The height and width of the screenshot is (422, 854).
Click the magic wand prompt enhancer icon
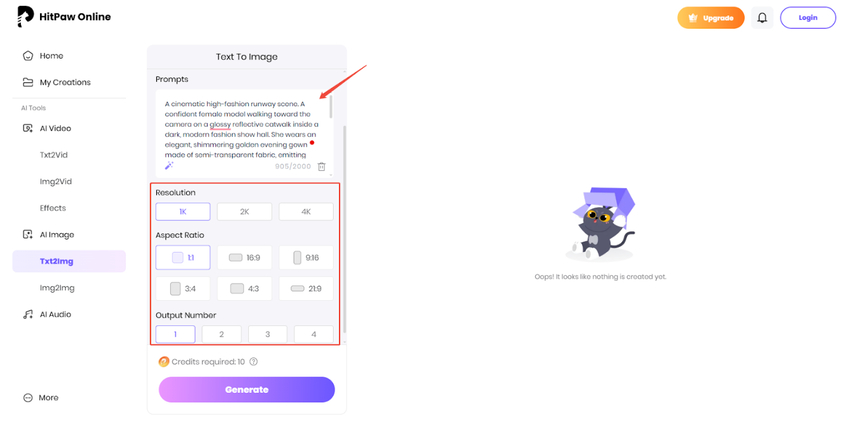pos(169,166)
